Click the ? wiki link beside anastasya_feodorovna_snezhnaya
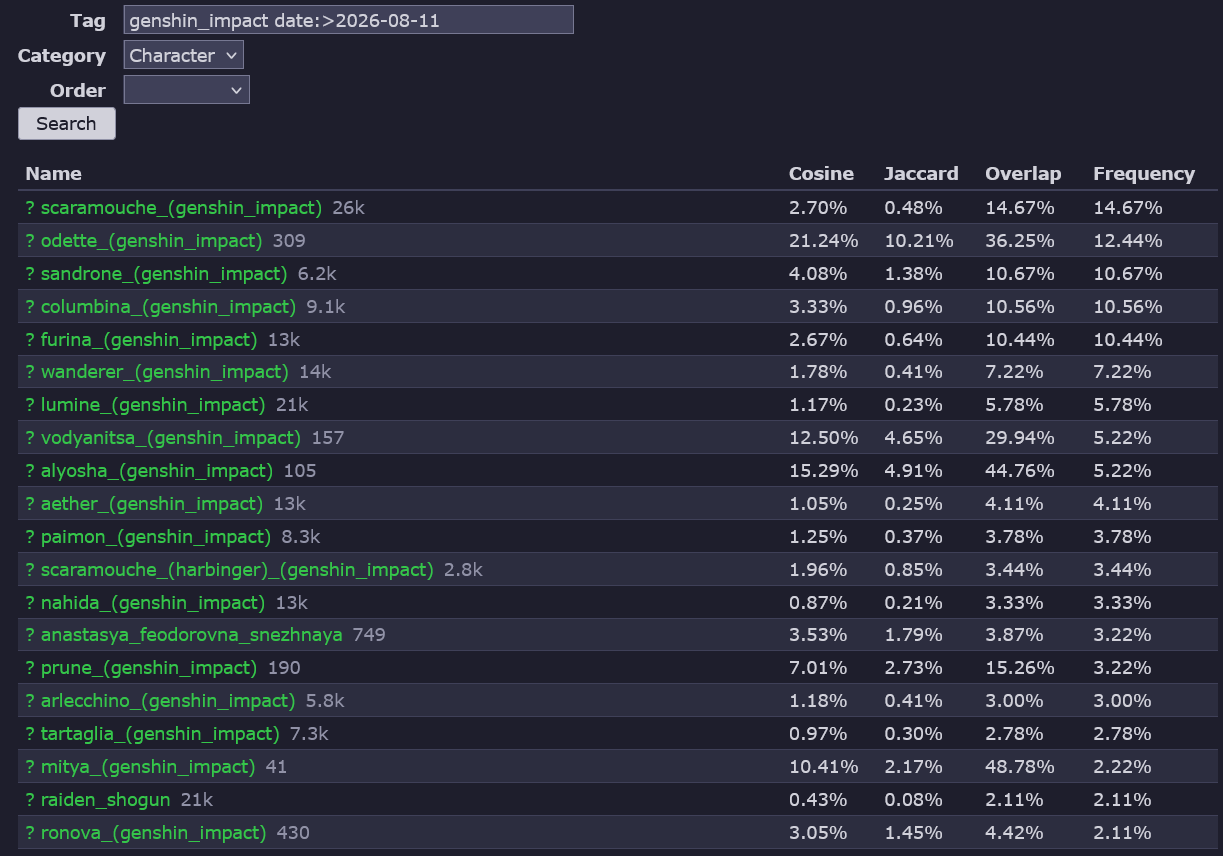1223x856 pixels. 31,635
